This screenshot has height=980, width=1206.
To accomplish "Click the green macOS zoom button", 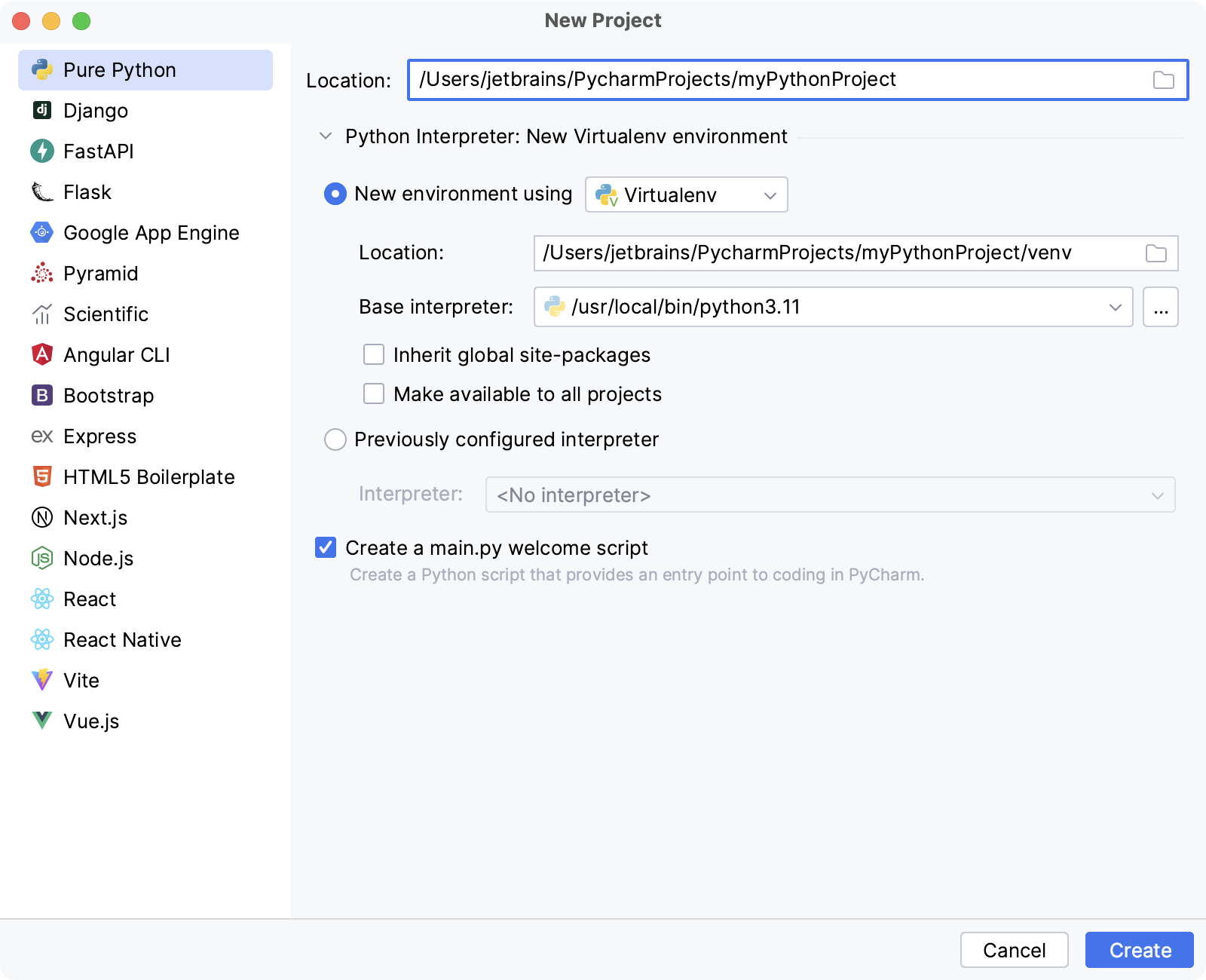I will pyautogui.click(x=81, y=21).
